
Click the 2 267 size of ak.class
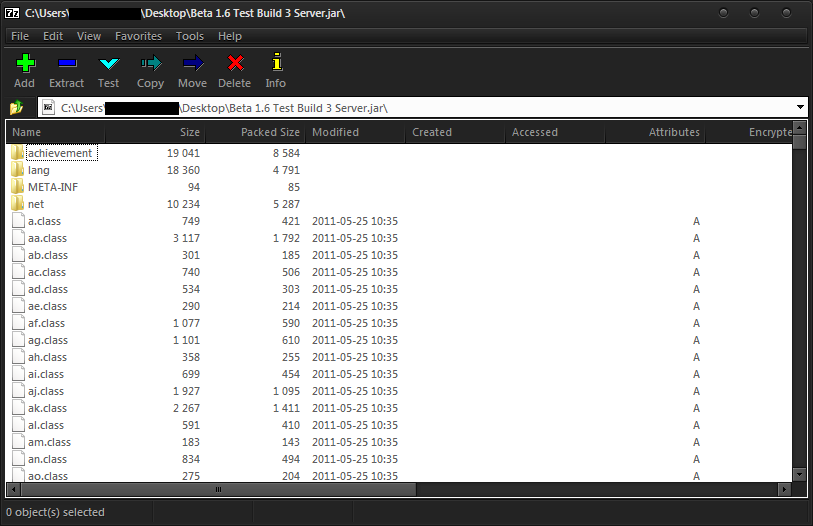(x=186, y=408)
